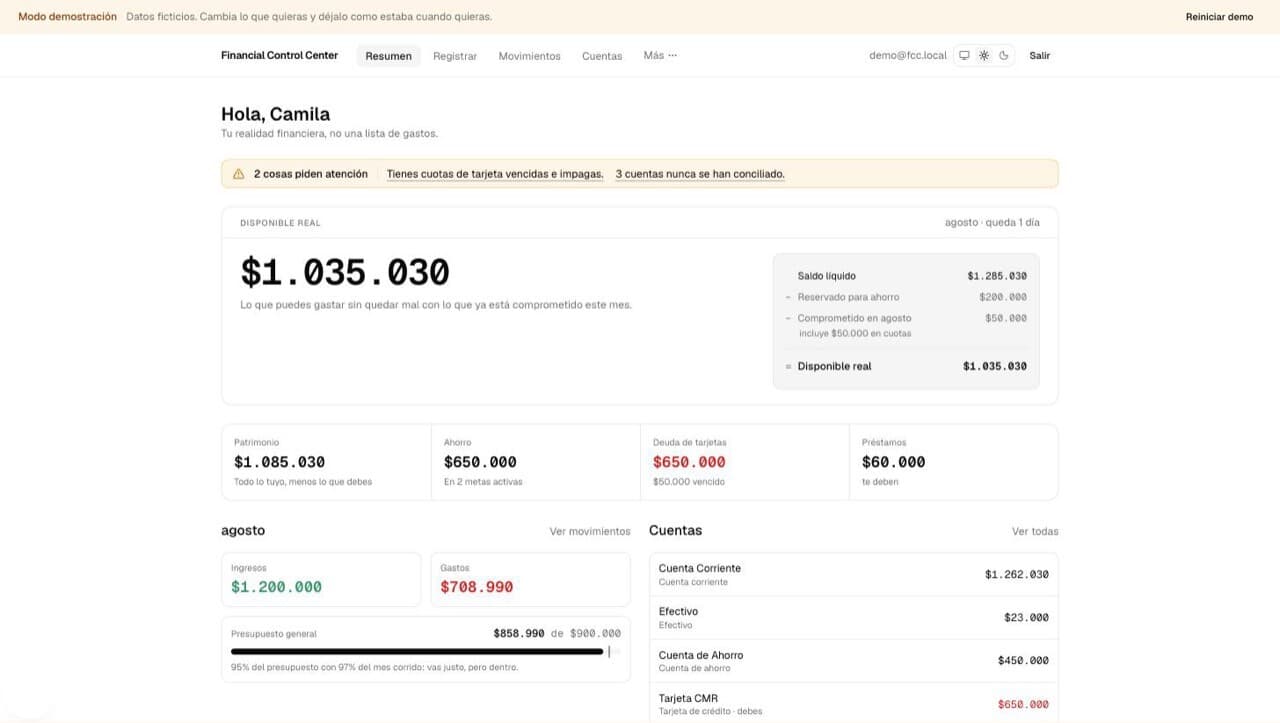Click the 'Hola, Camila' heading
Screen dimensions: 1280x723
tap(276, 114)
